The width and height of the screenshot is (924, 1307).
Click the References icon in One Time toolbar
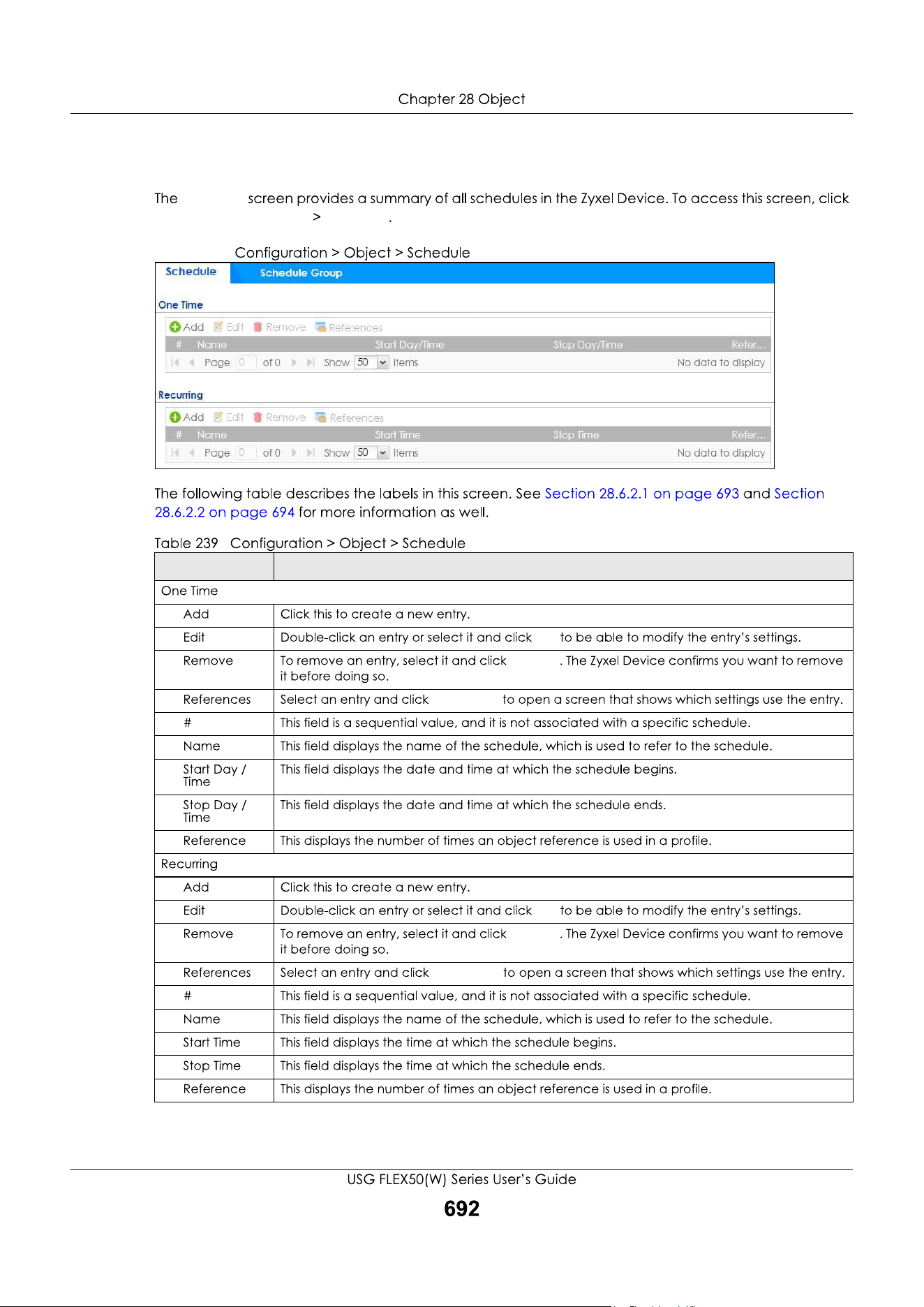(x=321, y=327)
